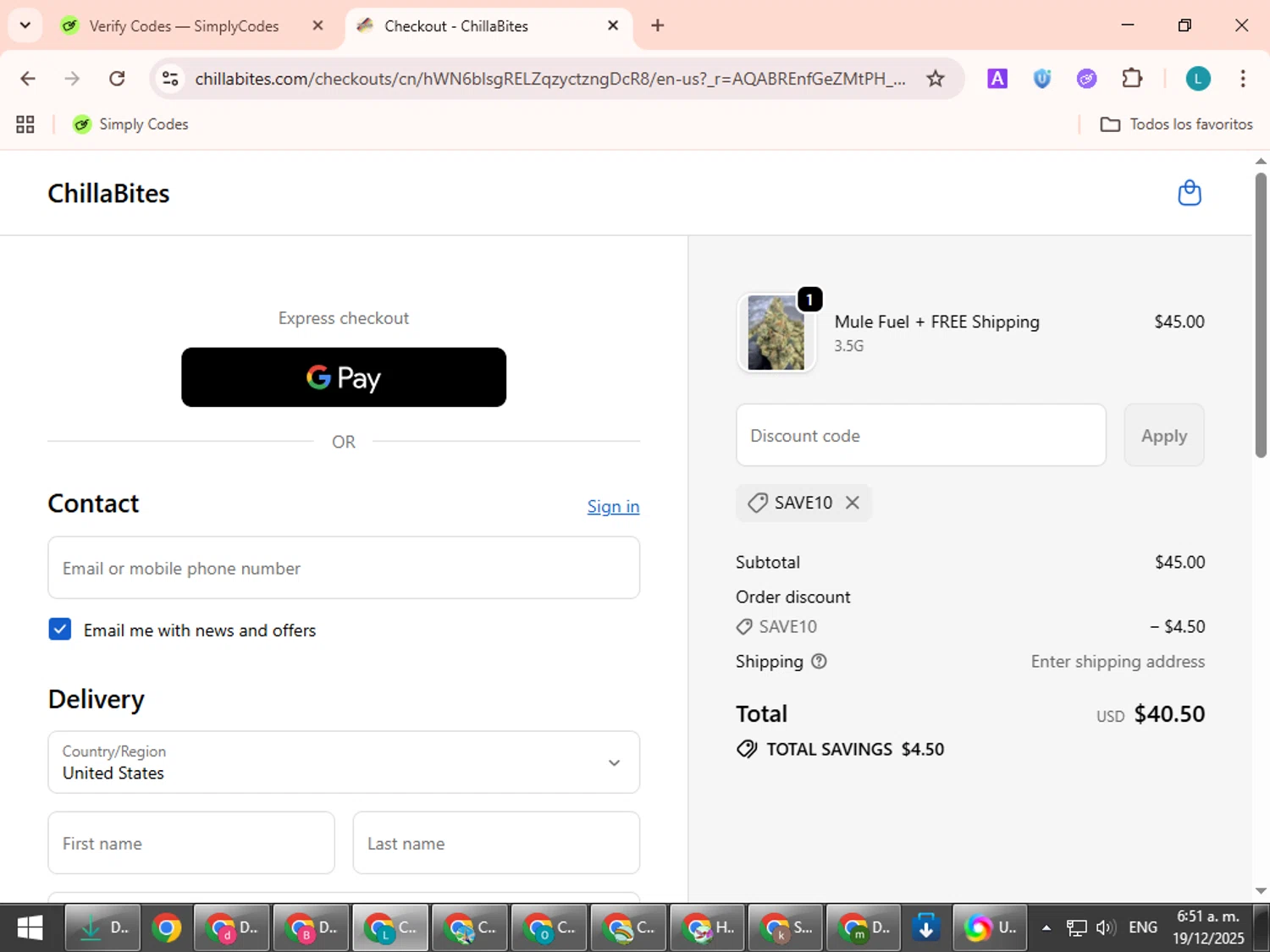Open the Extensions puzzle icon
This screenshot has height=952, width=1270.
(1132, 79)
